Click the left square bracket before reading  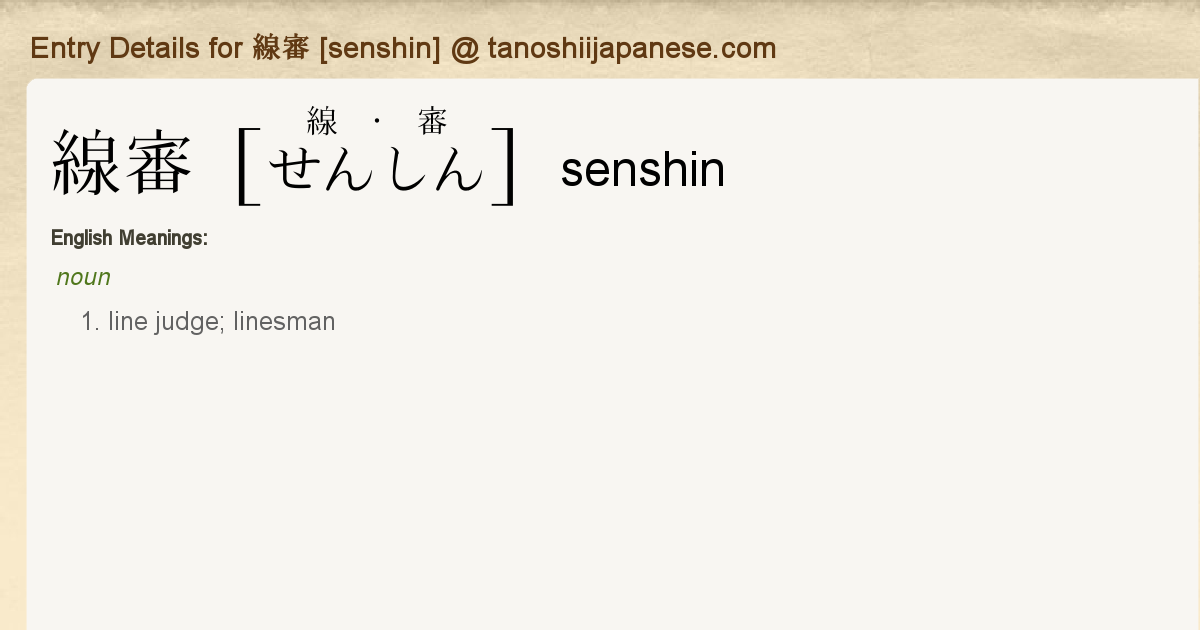coord(247,165)
